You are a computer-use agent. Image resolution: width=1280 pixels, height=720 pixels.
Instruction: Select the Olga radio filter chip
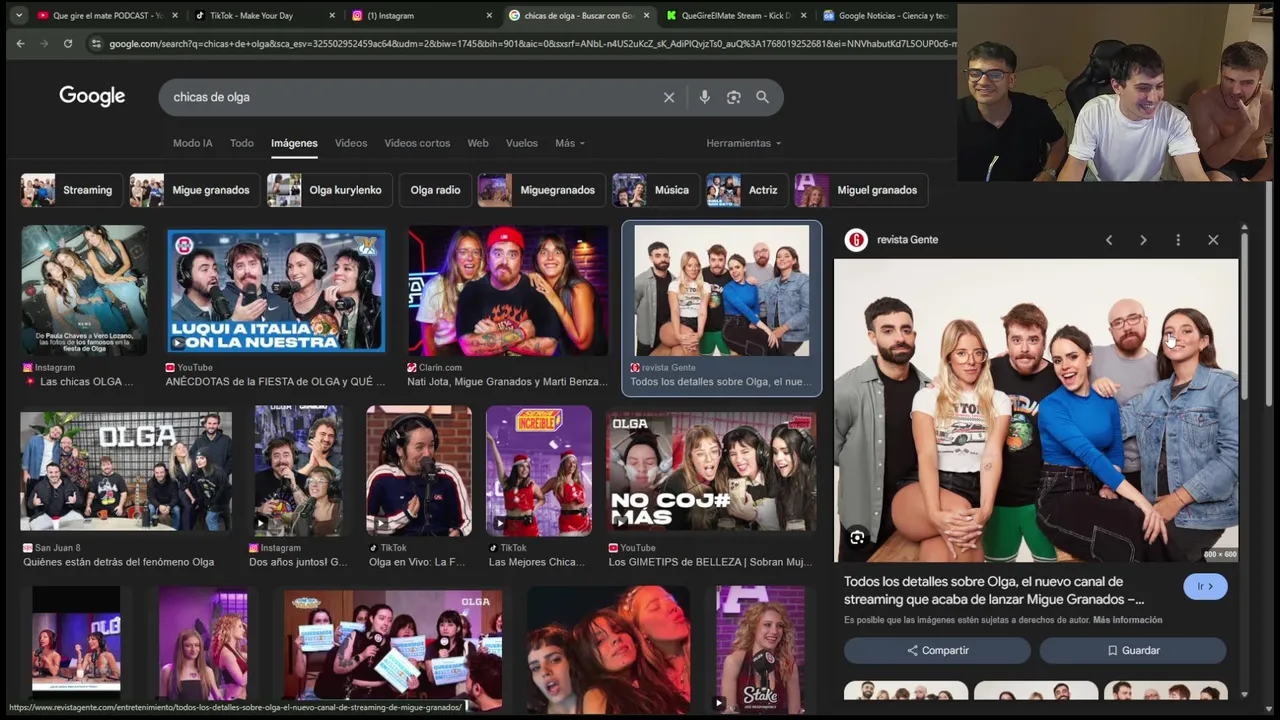point(435,190)
